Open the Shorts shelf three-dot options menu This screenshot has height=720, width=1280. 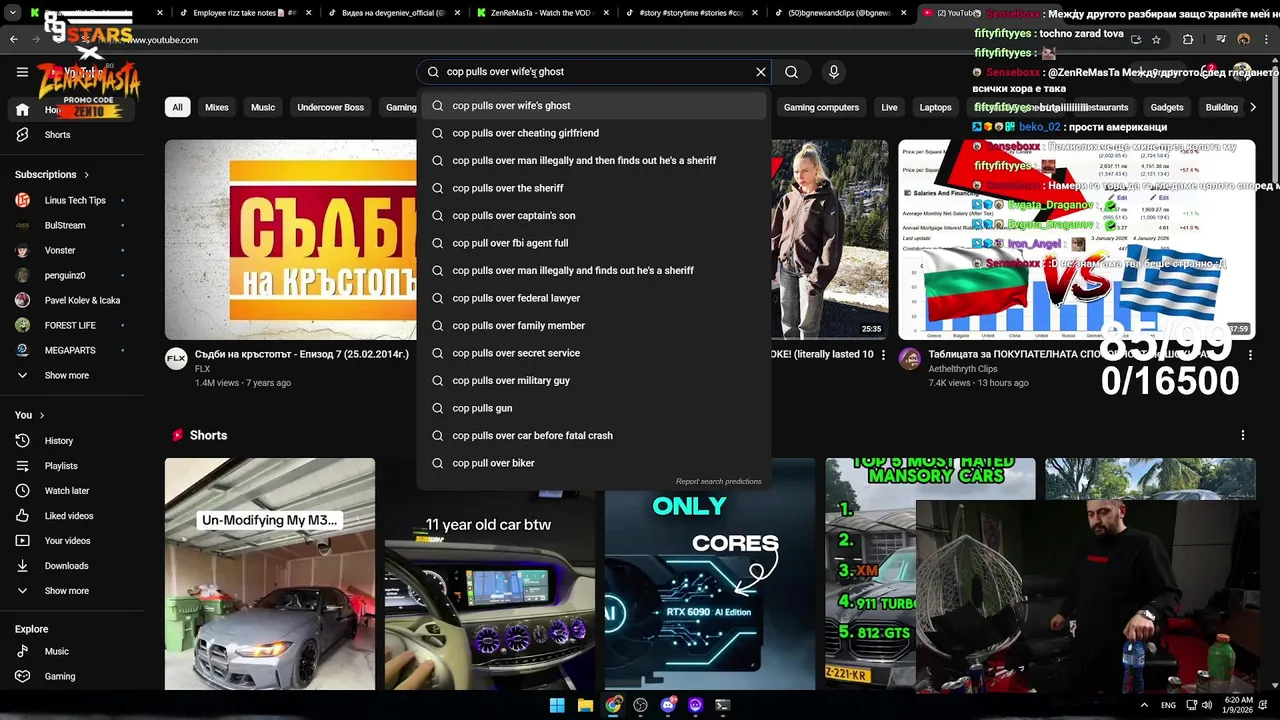pyautogui.click(x=1243, y=435)
